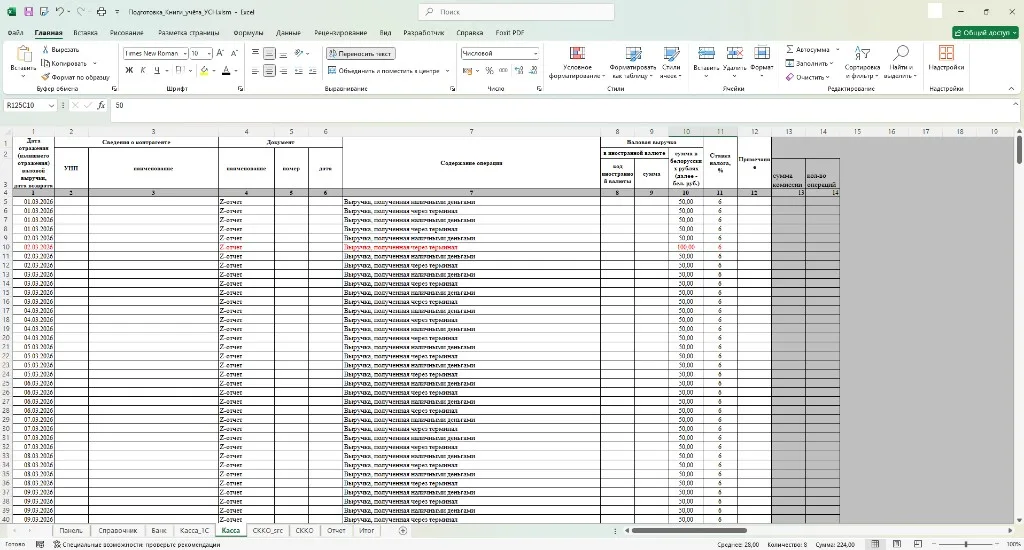Apply the borders icon

pyautogui.click(x=180, y=71)
